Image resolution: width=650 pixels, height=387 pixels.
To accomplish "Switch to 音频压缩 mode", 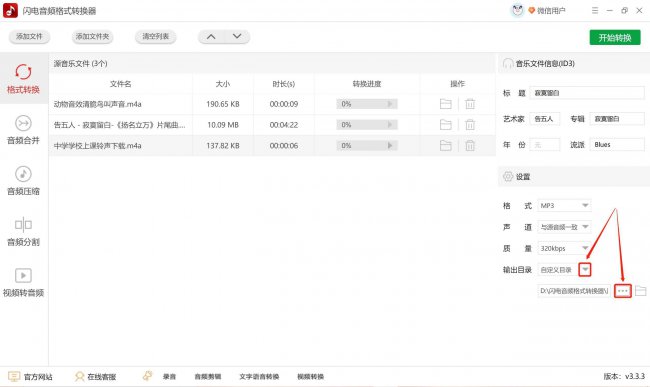I will 23,181.
